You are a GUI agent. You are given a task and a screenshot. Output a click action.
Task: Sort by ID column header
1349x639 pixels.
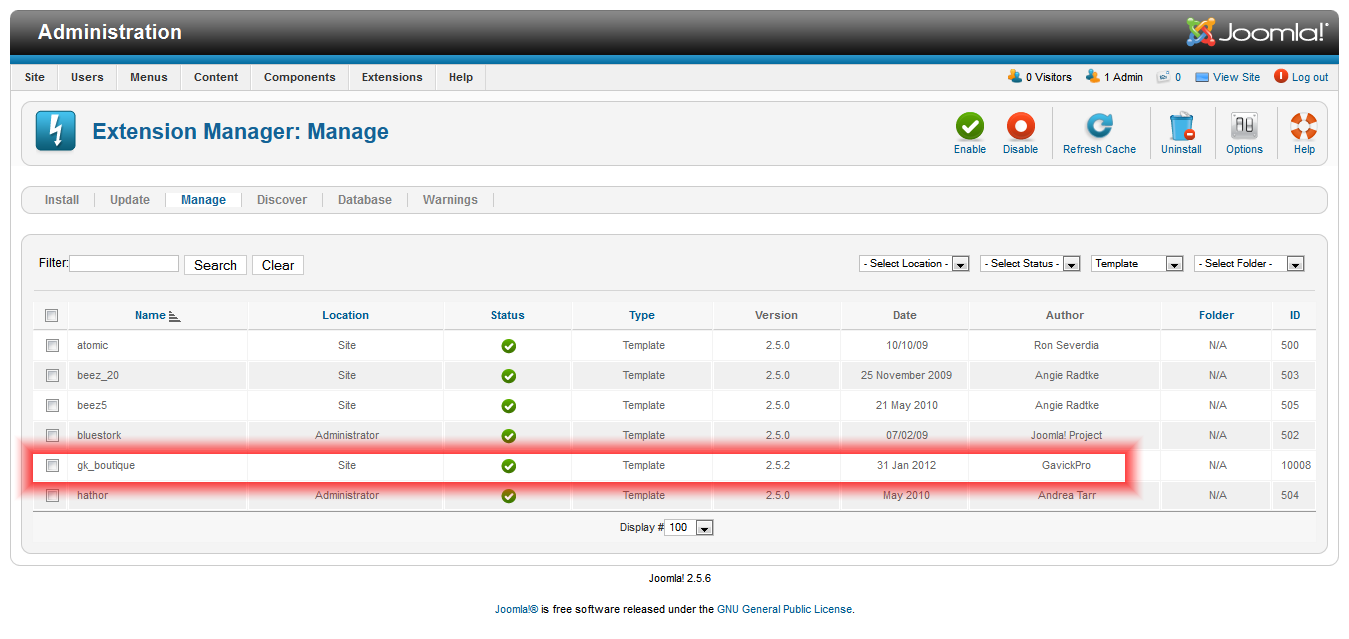[1295, 315]
